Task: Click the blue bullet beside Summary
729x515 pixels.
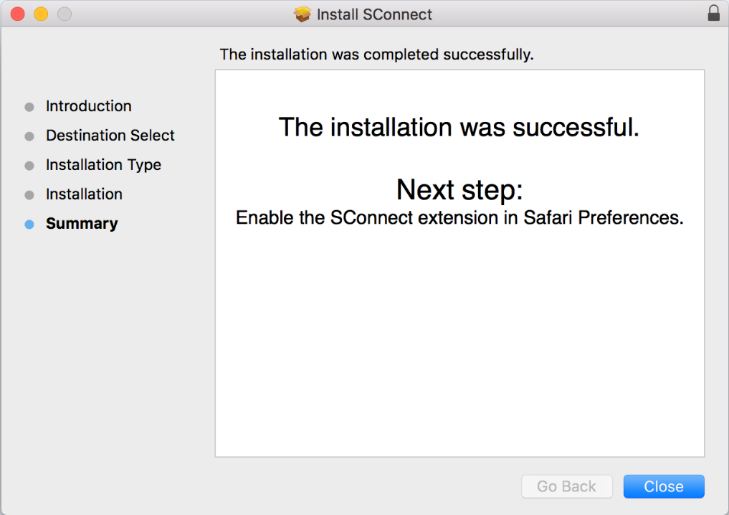Action: pos(29,224)
